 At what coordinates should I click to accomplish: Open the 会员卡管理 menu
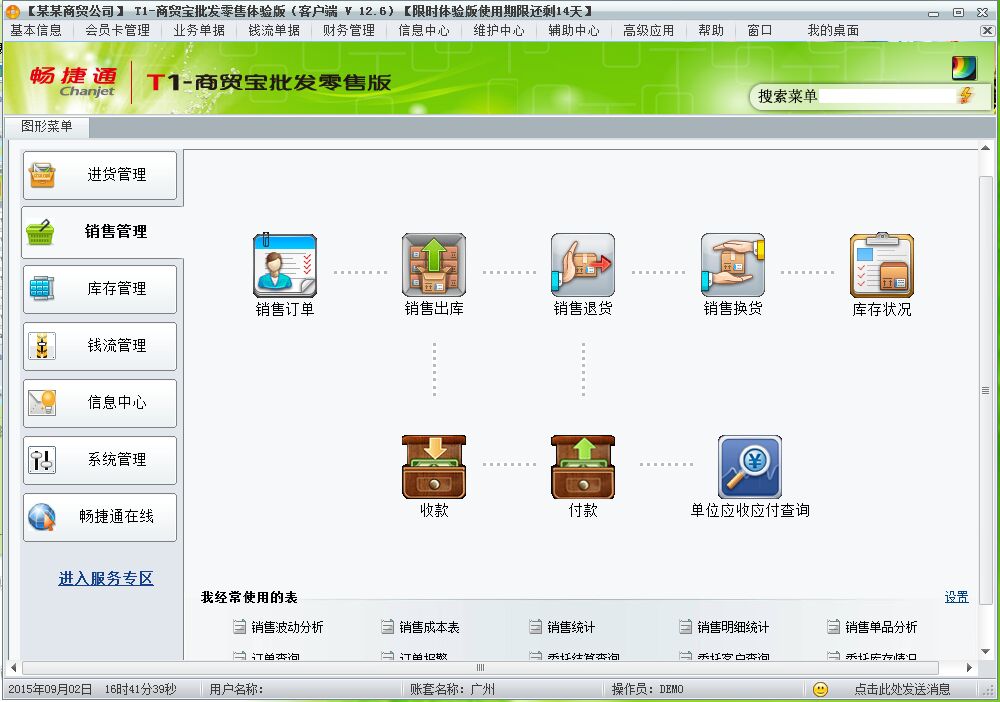pyautogui.click(x=117, y=30)
